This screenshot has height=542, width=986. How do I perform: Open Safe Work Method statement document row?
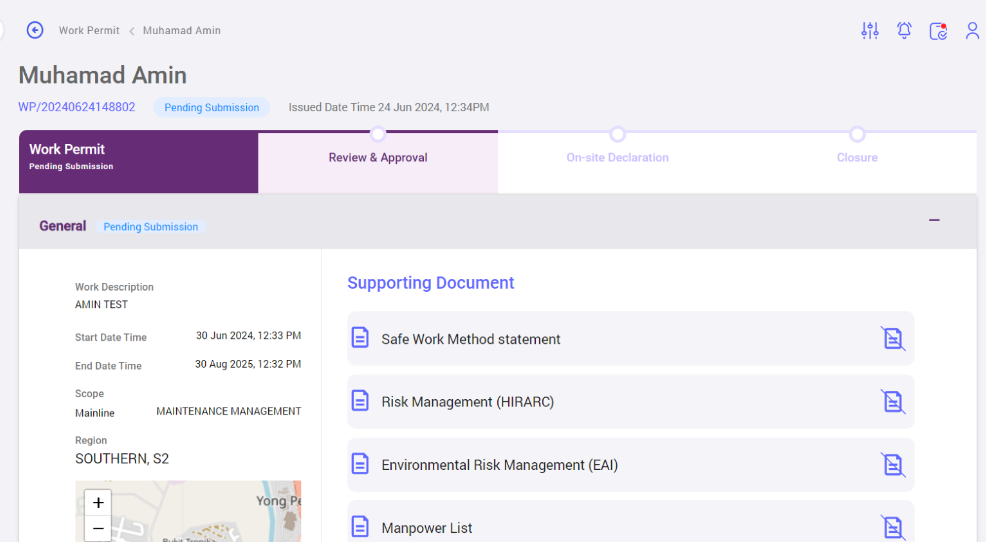(x=631, y=338)
